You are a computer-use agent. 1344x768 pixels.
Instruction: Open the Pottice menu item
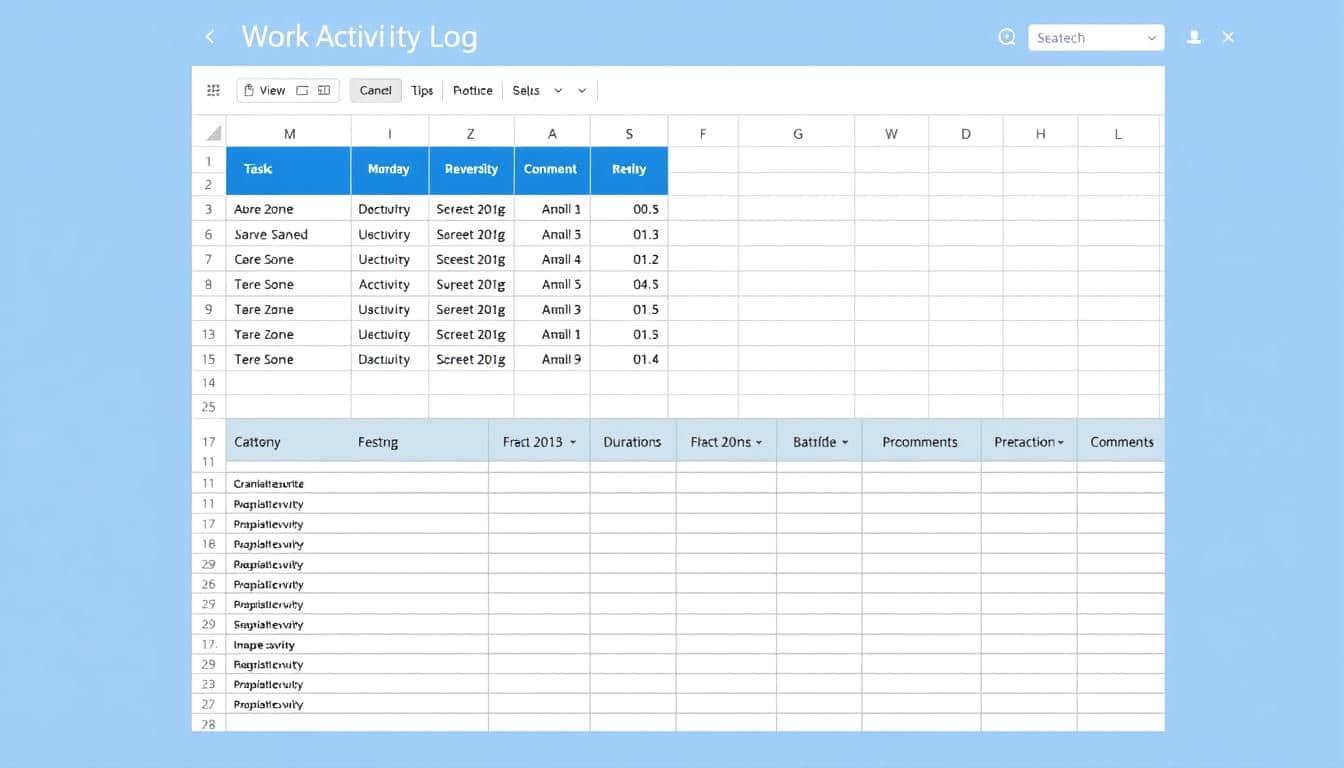[x=472, y=90]
